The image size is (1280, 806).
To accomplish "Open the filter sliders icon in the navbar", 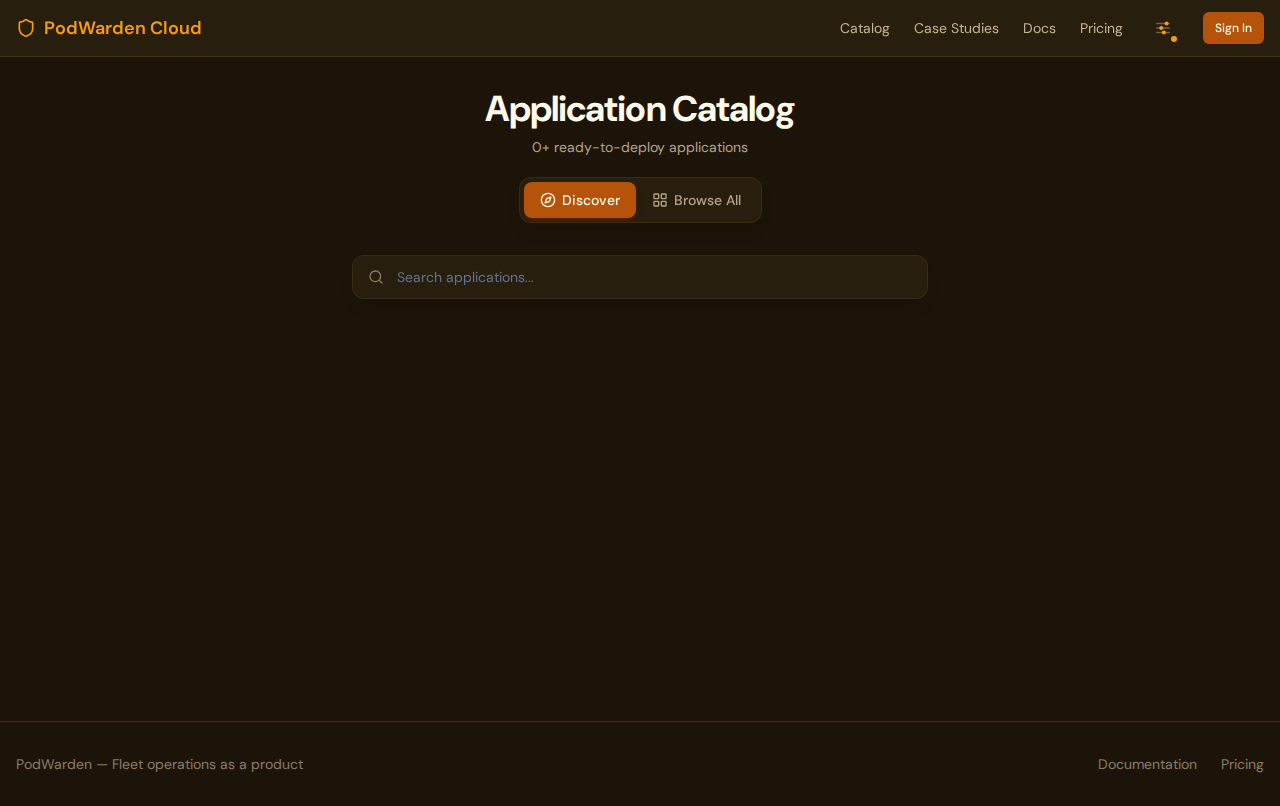I will (x=1163, y=29).
